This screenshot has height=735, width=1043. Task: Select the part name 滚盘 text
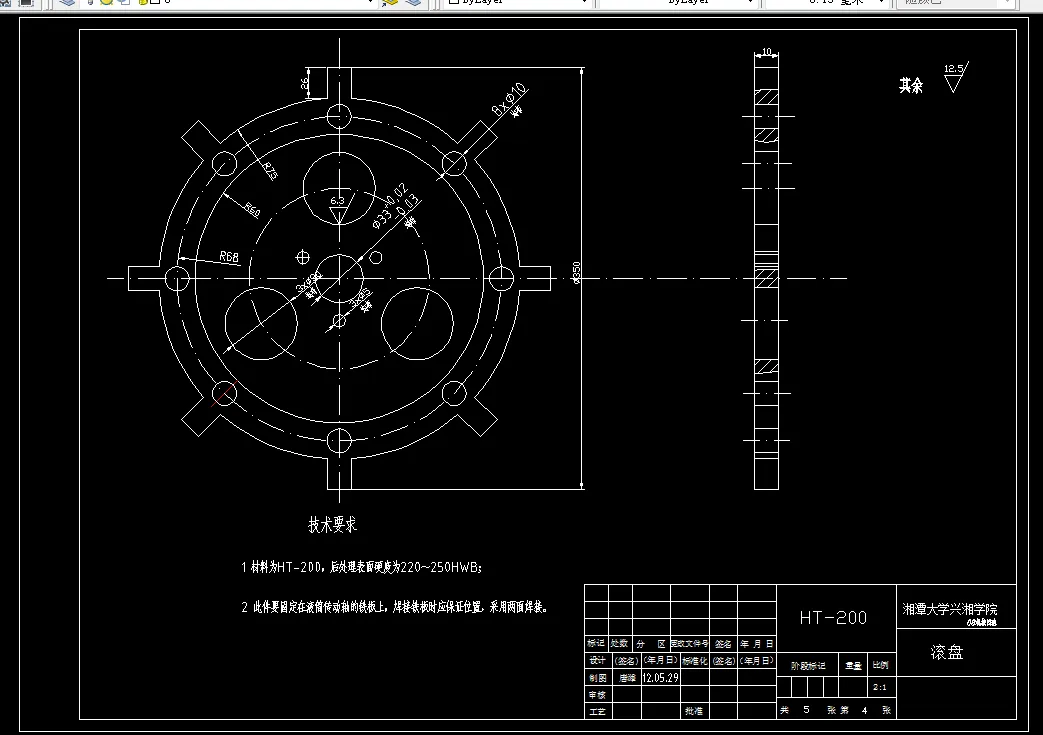[947, 652]
